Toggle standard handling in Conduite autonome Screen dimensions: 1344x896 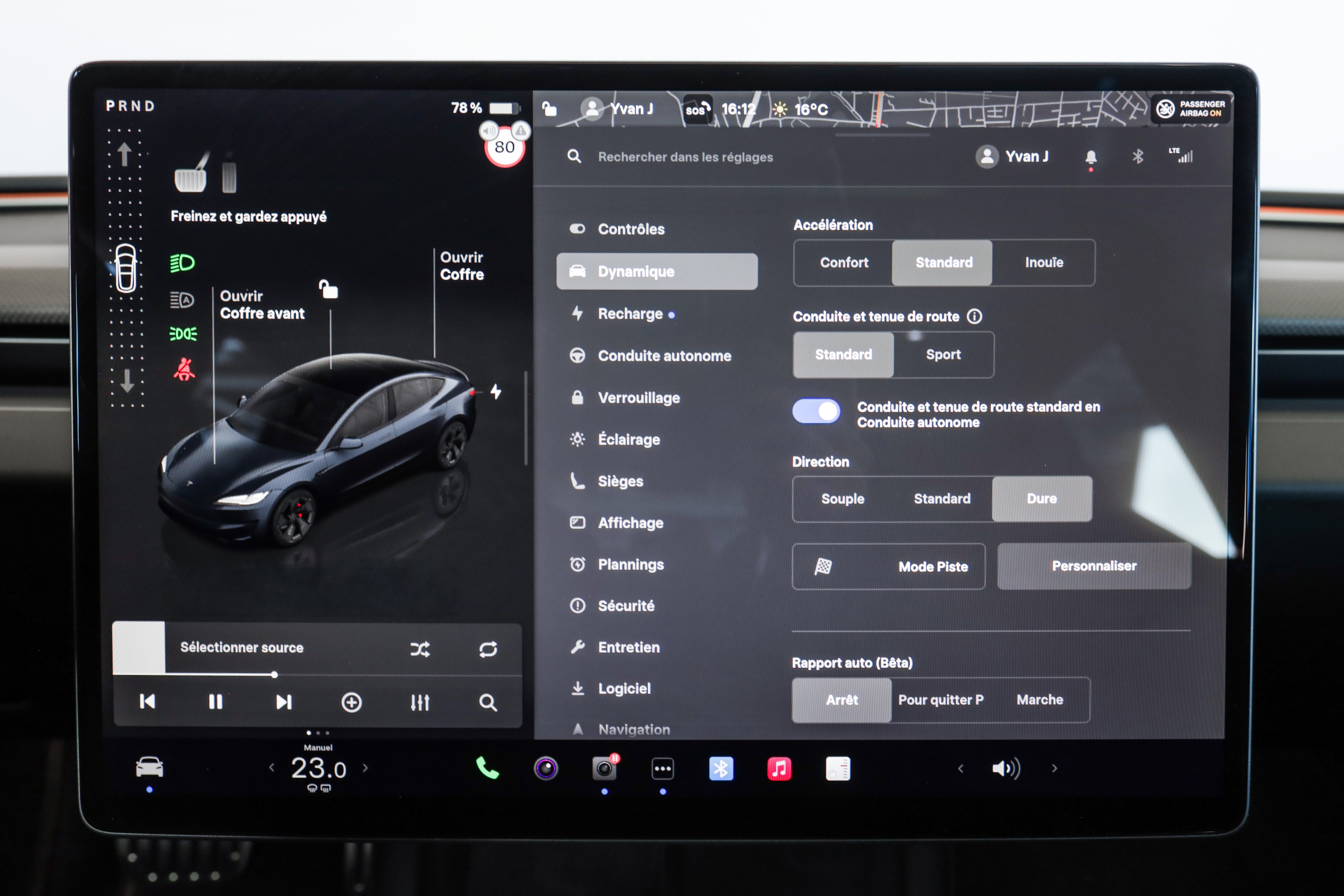coord(816,411)
